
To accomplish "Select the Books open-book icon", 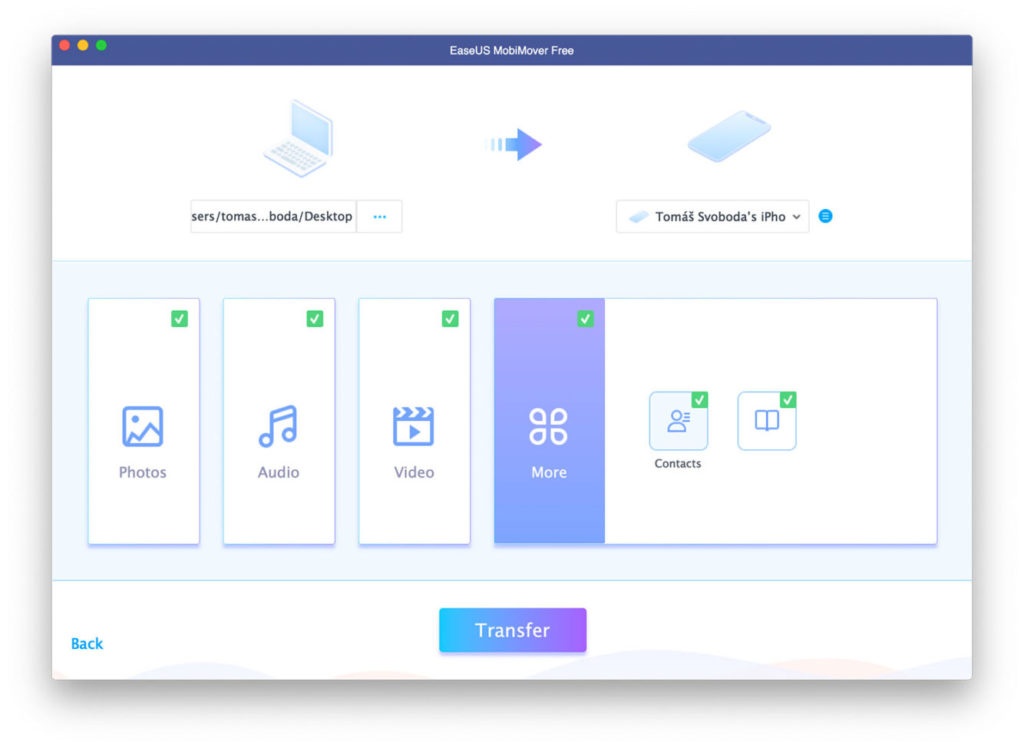I will pyautogui.click(x=767, y=421).
